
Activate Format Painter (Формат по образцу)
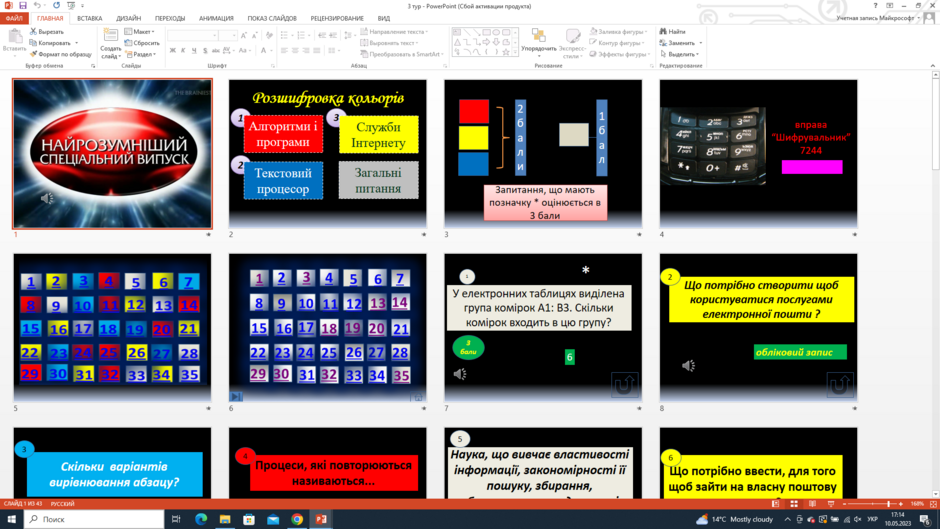(x=61, y=55)
